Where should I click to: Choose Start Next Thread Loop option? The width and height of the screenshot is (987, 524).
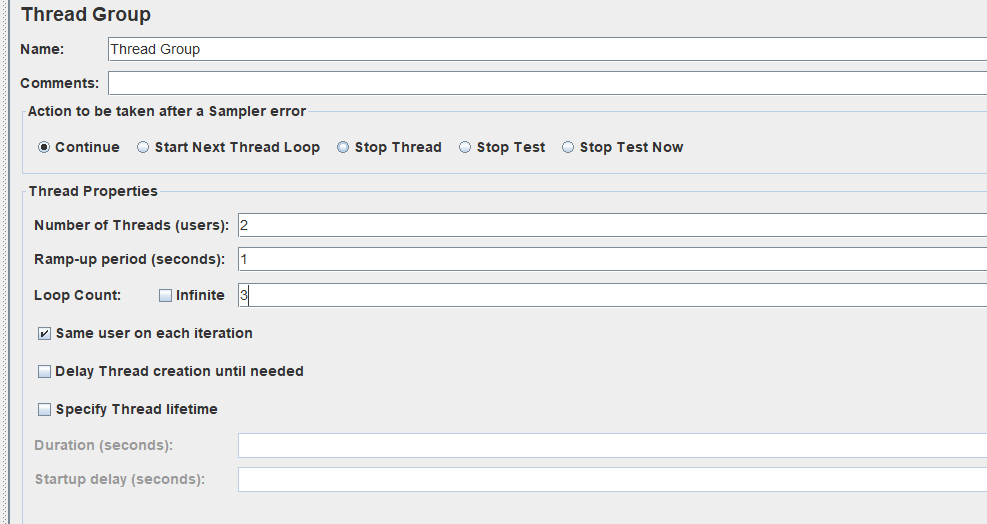tap(143, 147)
